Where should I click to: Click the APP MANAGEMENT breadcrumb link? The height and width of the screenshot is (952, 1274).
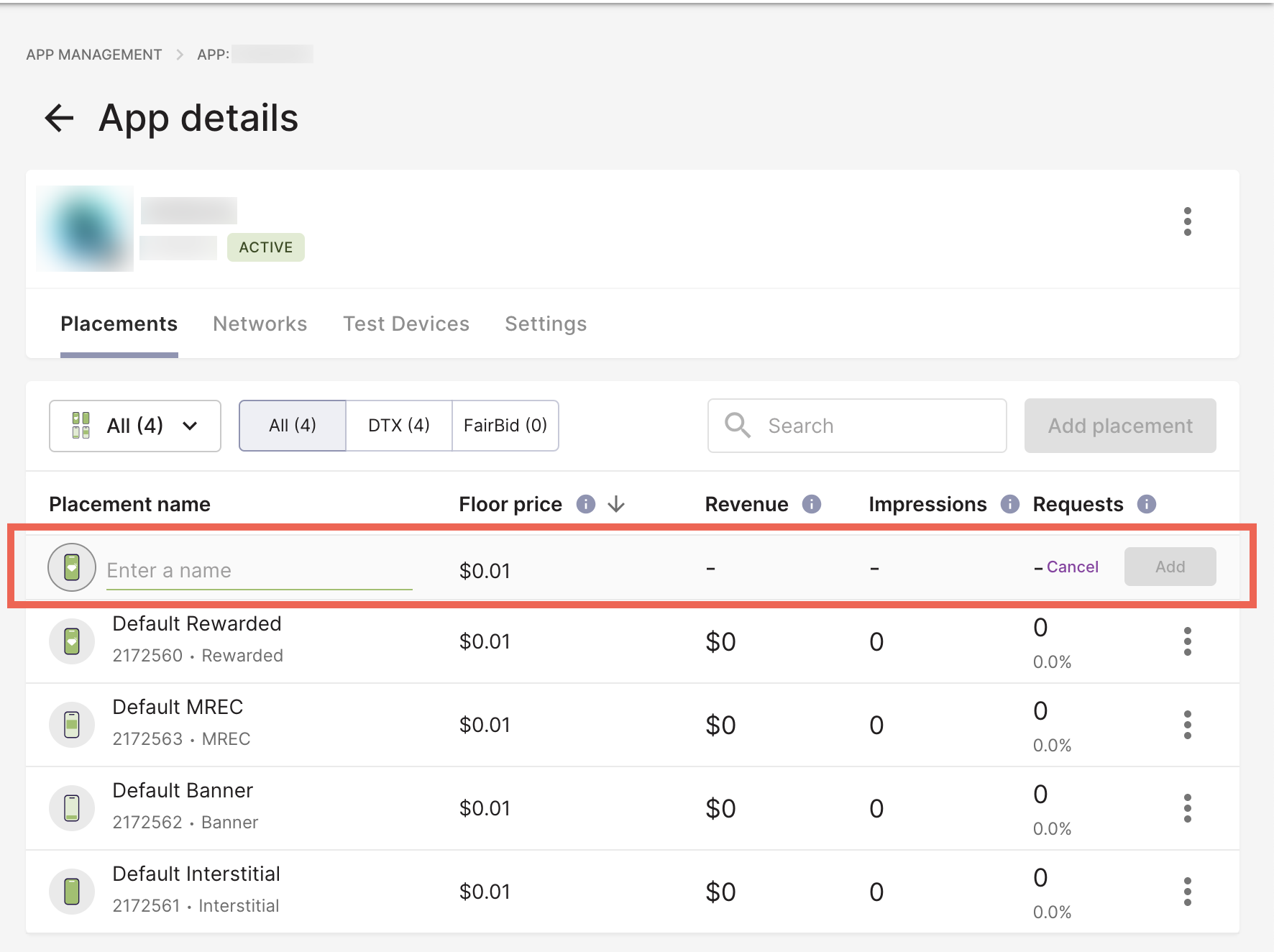pyautogui.click(x=93, y=55)
